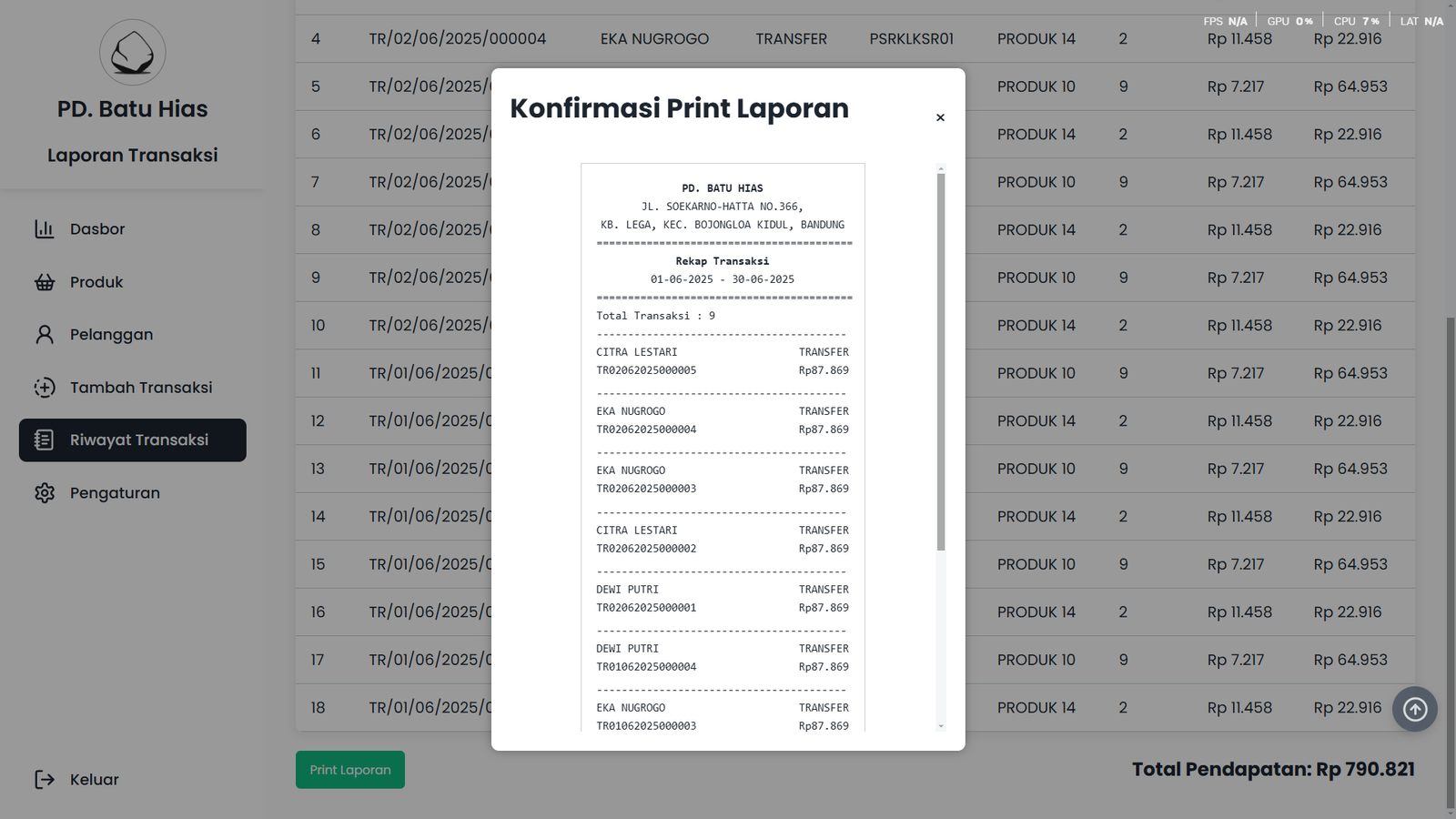Select the Tambah Transaksi menu label
The height and width of the screenshot is (819, 1456).
click(x=141, y=388)
